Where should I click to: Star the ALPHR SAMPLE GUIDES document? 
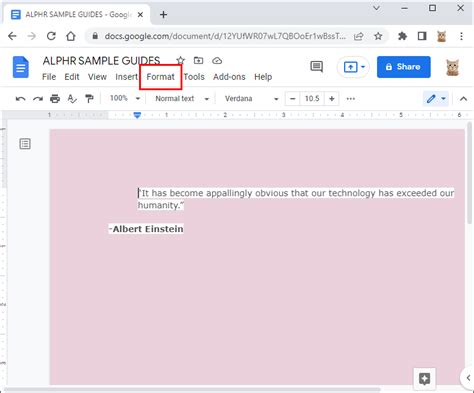point(180,61)
